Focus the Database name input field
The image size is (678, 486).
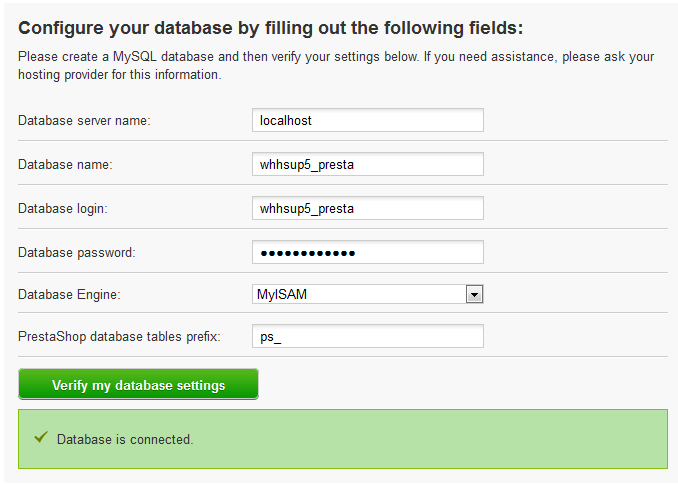367,164
